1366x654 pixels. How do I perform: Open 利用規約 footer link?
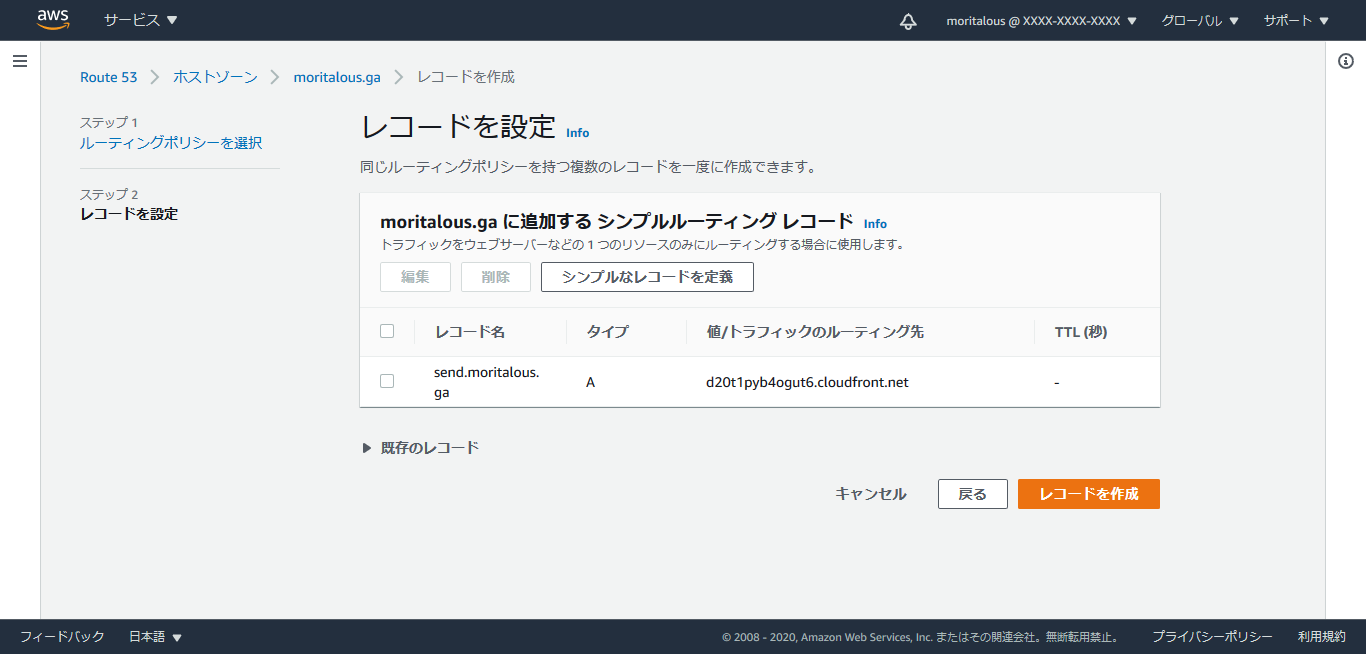click(x=1322, y=637)
